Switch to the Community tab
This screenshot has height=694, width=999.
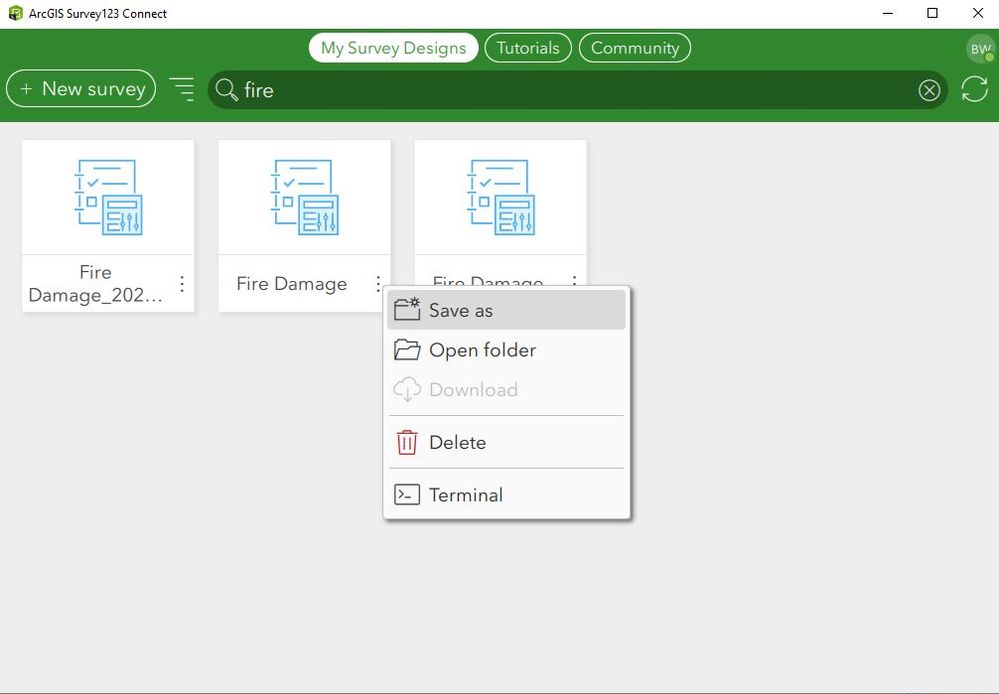(635, 48)
